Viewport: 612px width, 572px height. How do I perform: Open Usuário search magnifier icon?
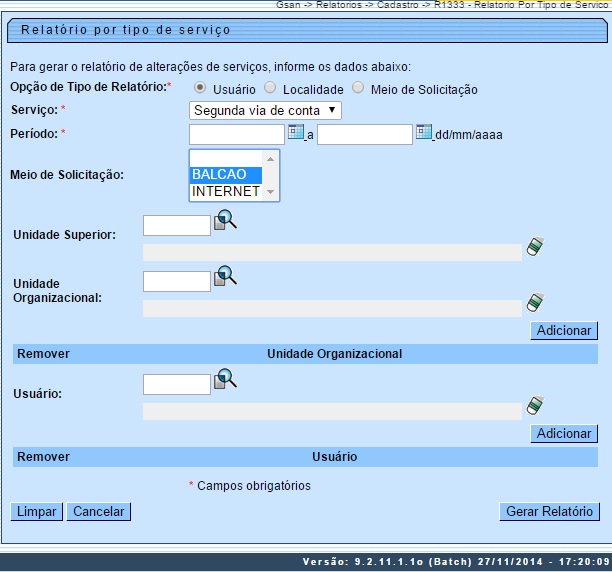click(x=225, y=379)
